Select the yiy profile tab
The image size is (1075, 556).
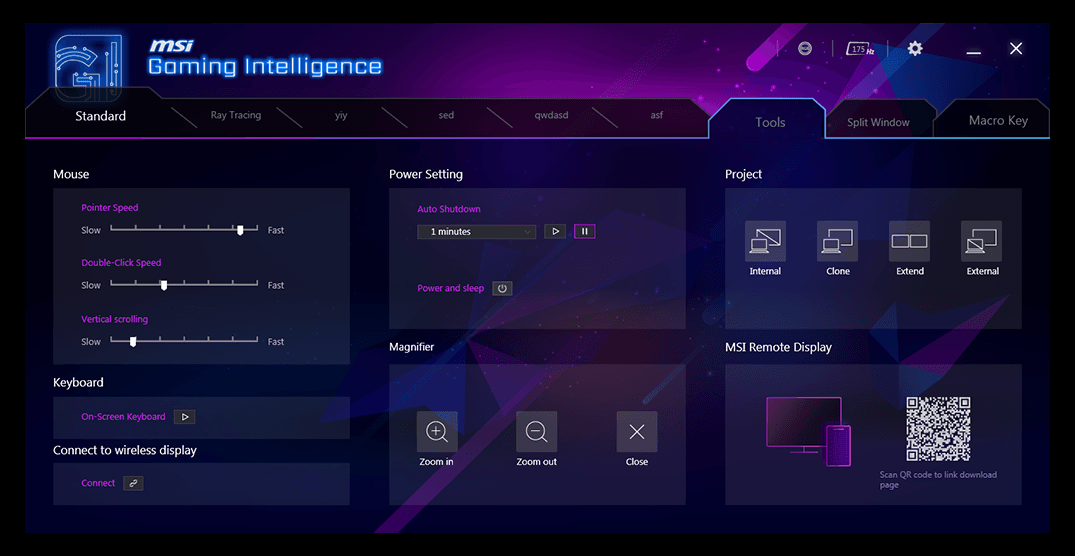(x=341, y=115)
